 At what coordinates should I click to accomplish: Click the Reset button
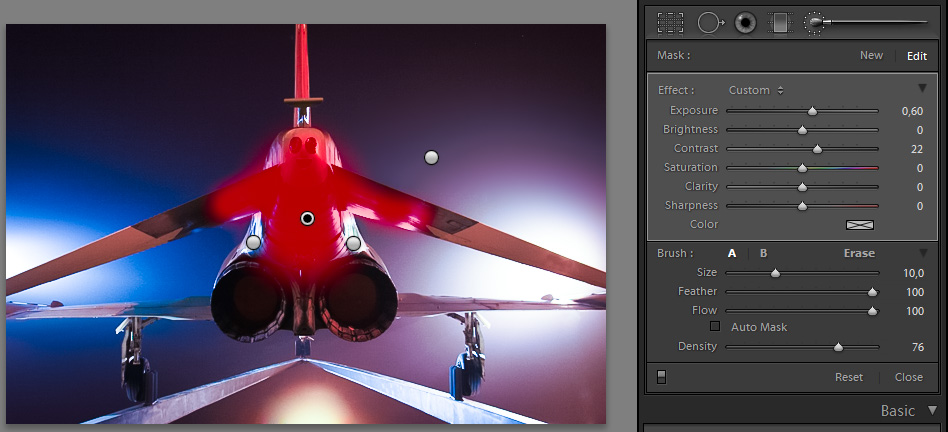click(848, 377)
